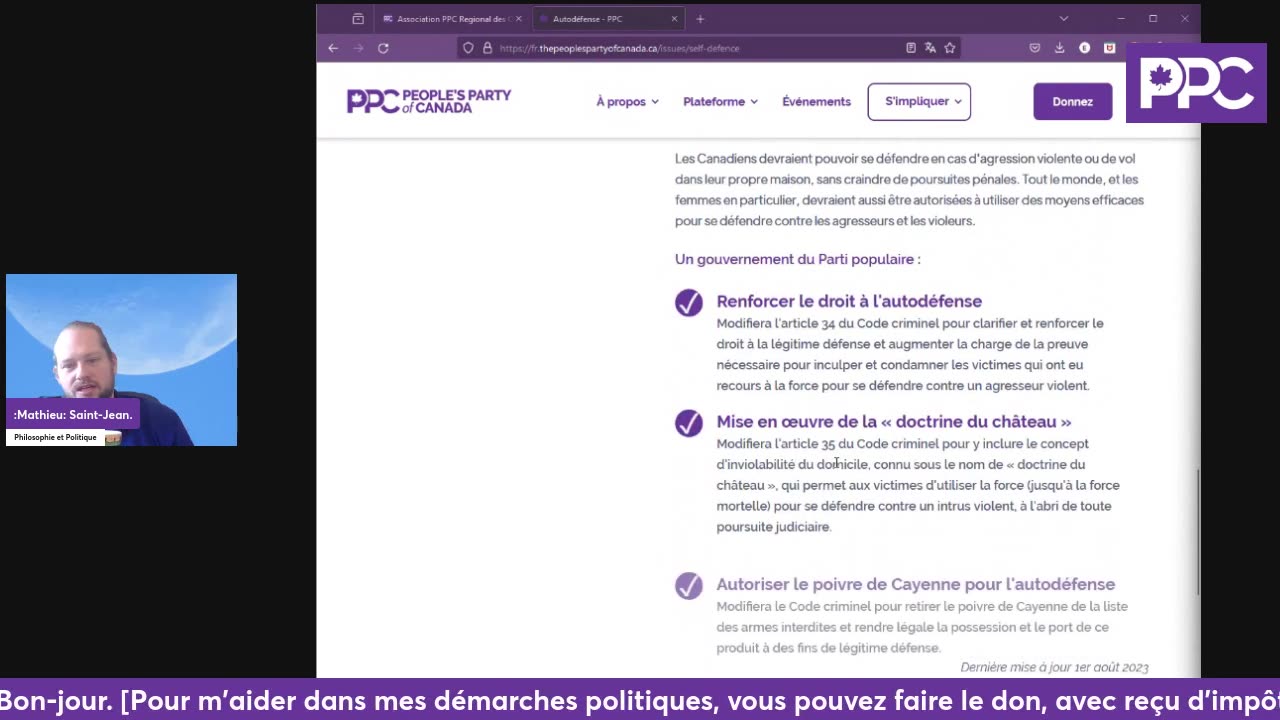Click the PPC maple leaf logo overlay
This screenshot has width=1280, height=720.
click(x=1196, y=83)
